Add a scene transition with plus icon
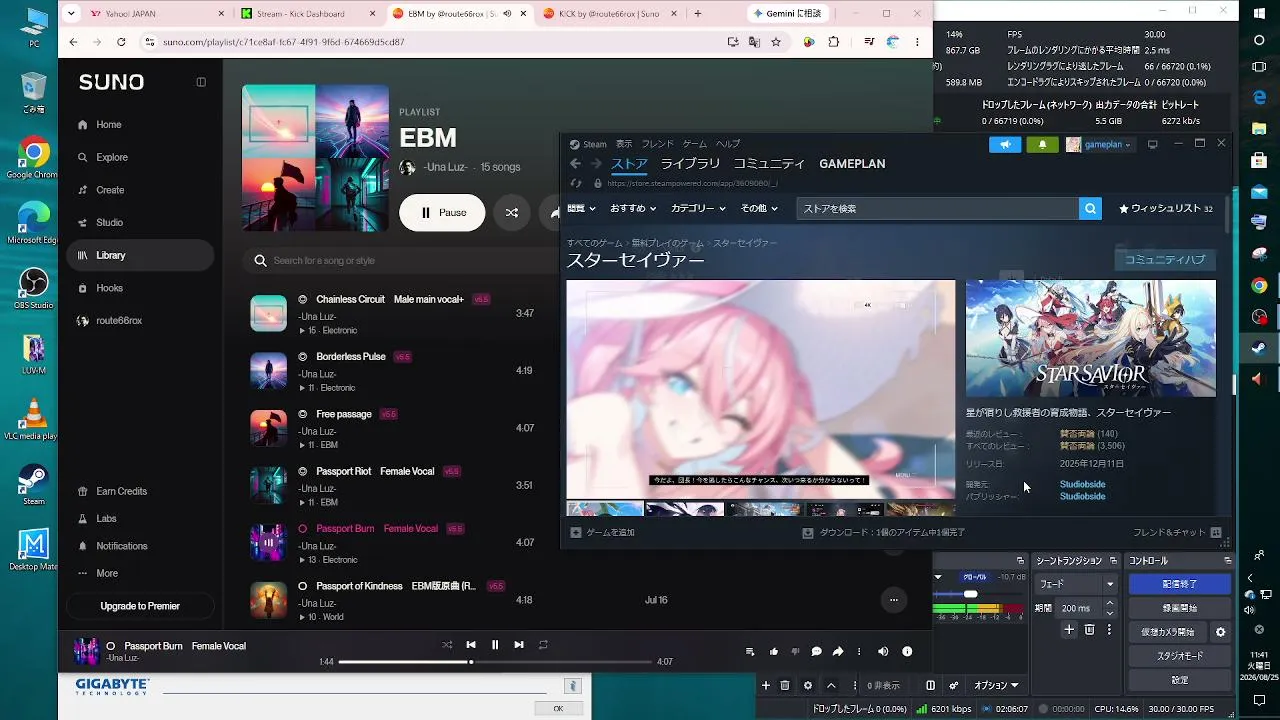Viewport: 1280px width, 720px height. coord(1069,630)
